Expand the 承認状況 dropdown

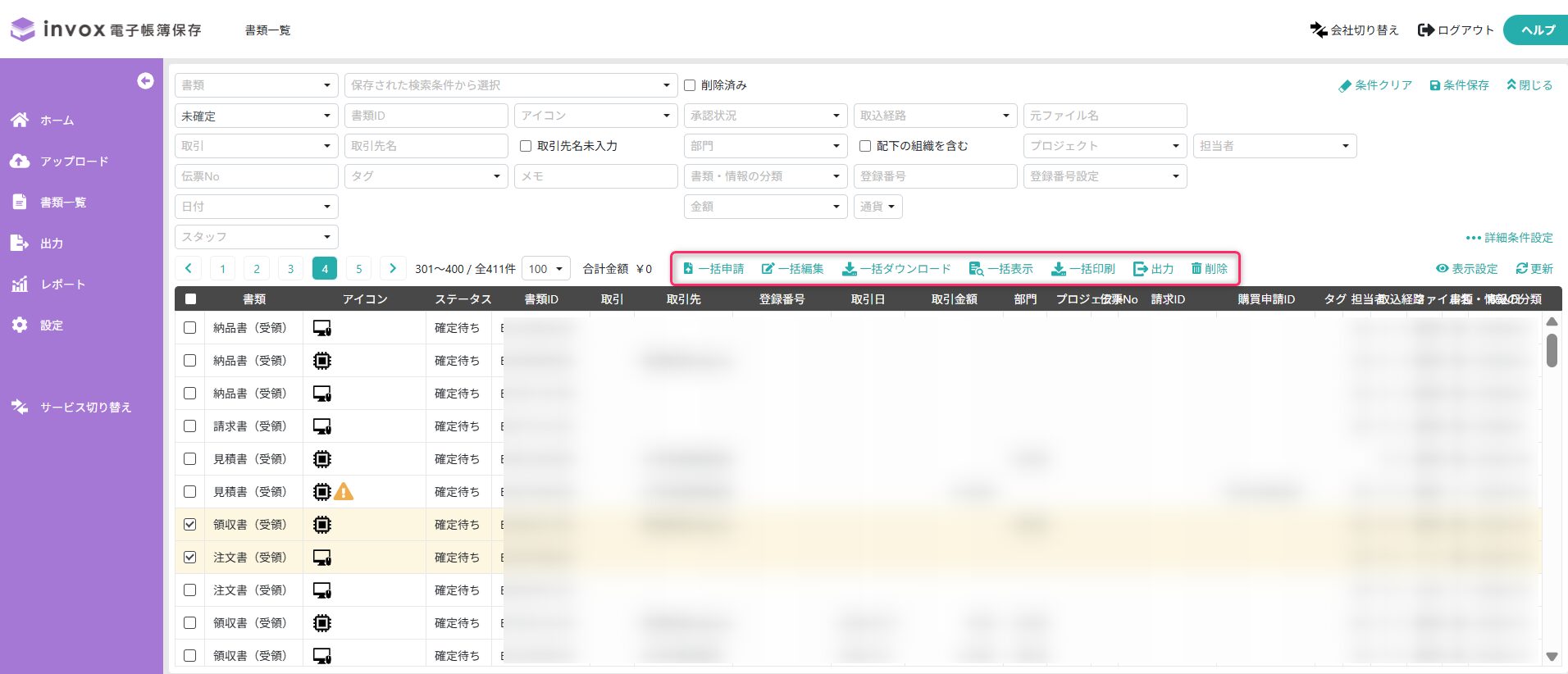click(764, 116)
